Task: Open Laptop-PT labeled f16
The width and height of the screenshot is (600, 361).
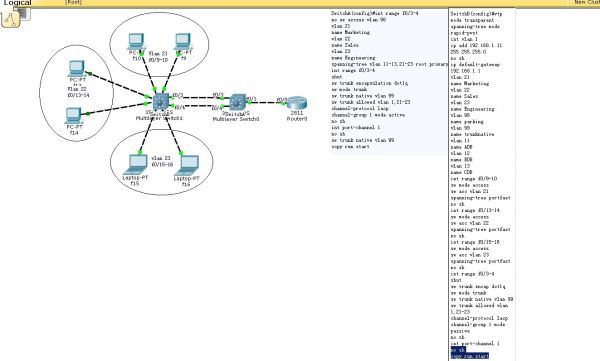Action: (187, 166)
